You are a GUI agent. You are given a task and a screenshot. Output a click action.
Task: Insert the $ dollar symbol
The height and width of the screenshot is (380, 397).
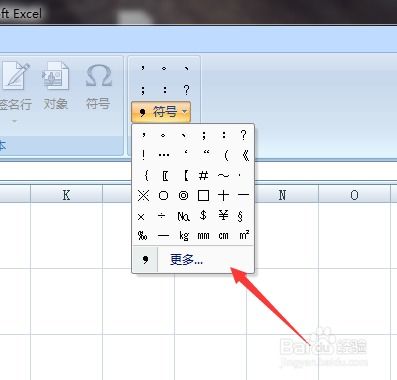203,215
